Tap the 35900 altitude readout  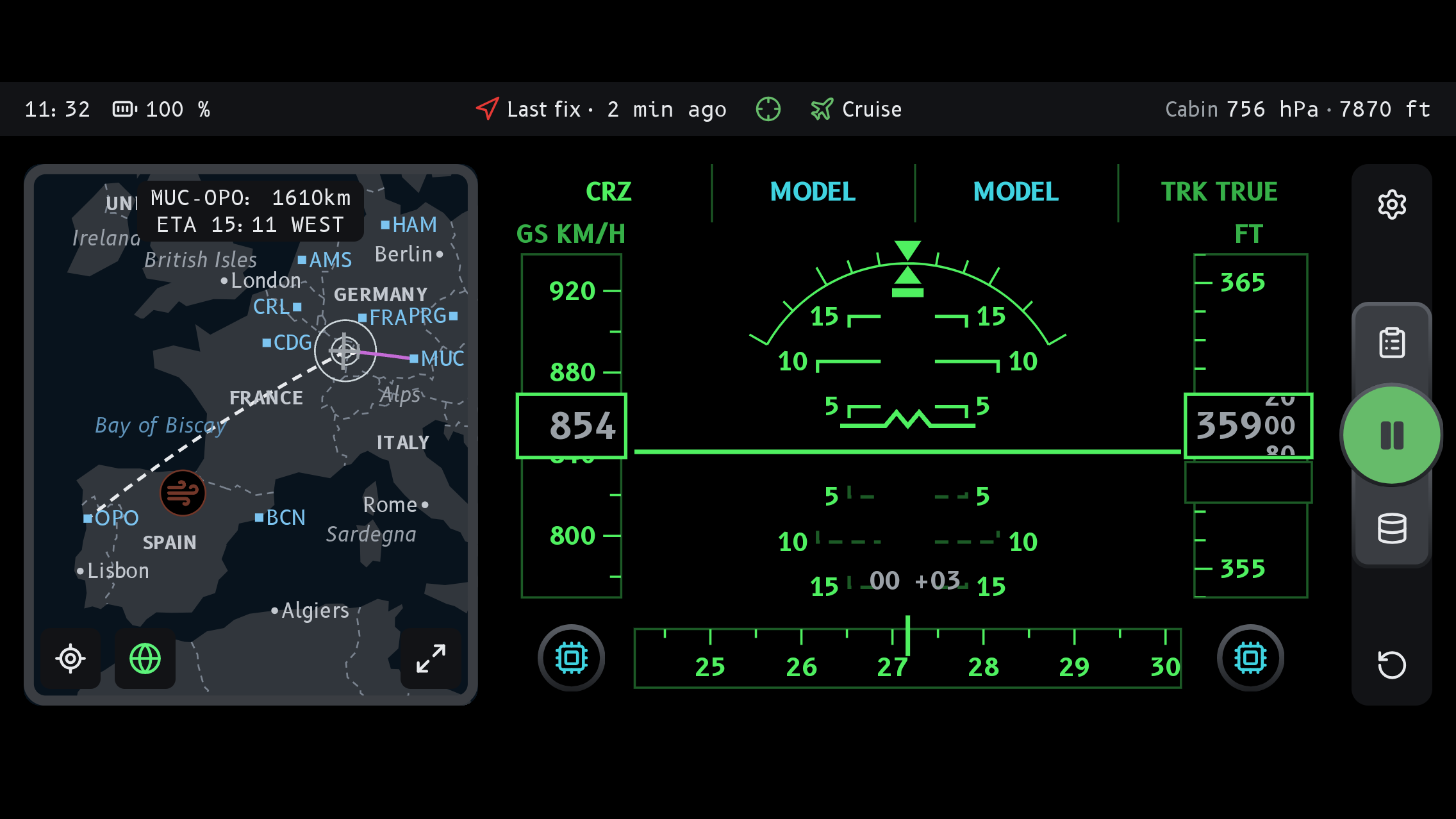[x=1248, y=426]
